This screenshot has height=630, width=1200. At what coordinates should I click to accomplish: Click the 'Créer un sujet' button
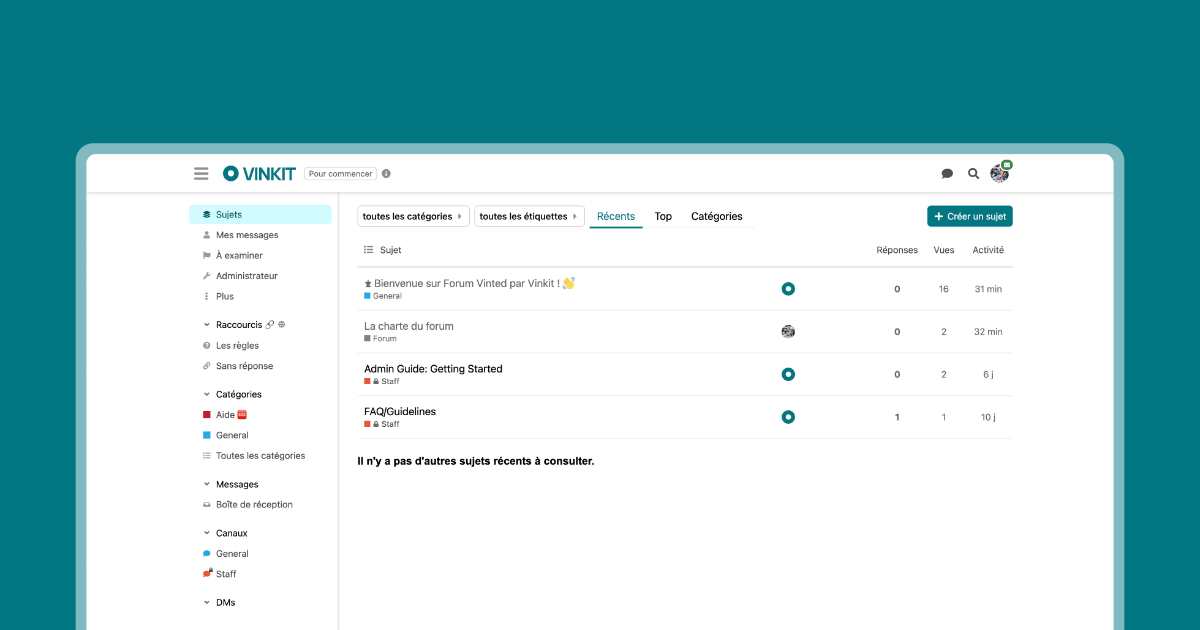point(970,216)
